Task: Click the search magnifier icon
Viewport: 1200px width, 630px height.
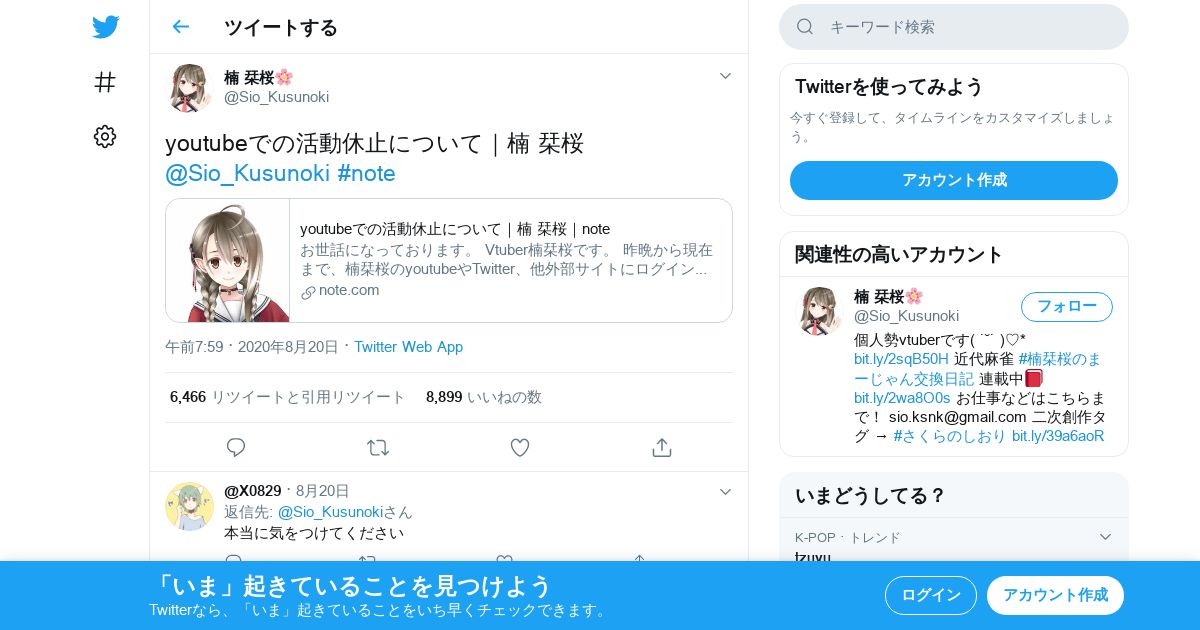Action: coord(805,27)
